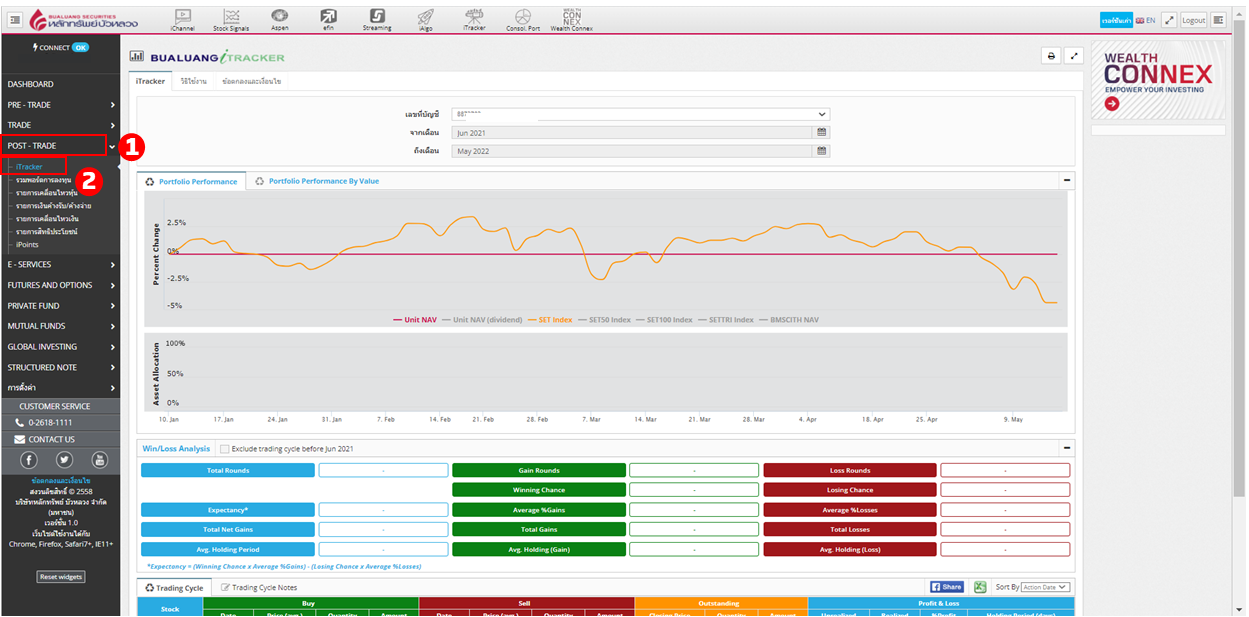
Task: Open the right panel toggle next to Logout
Action: click(x=1218, y=20)
